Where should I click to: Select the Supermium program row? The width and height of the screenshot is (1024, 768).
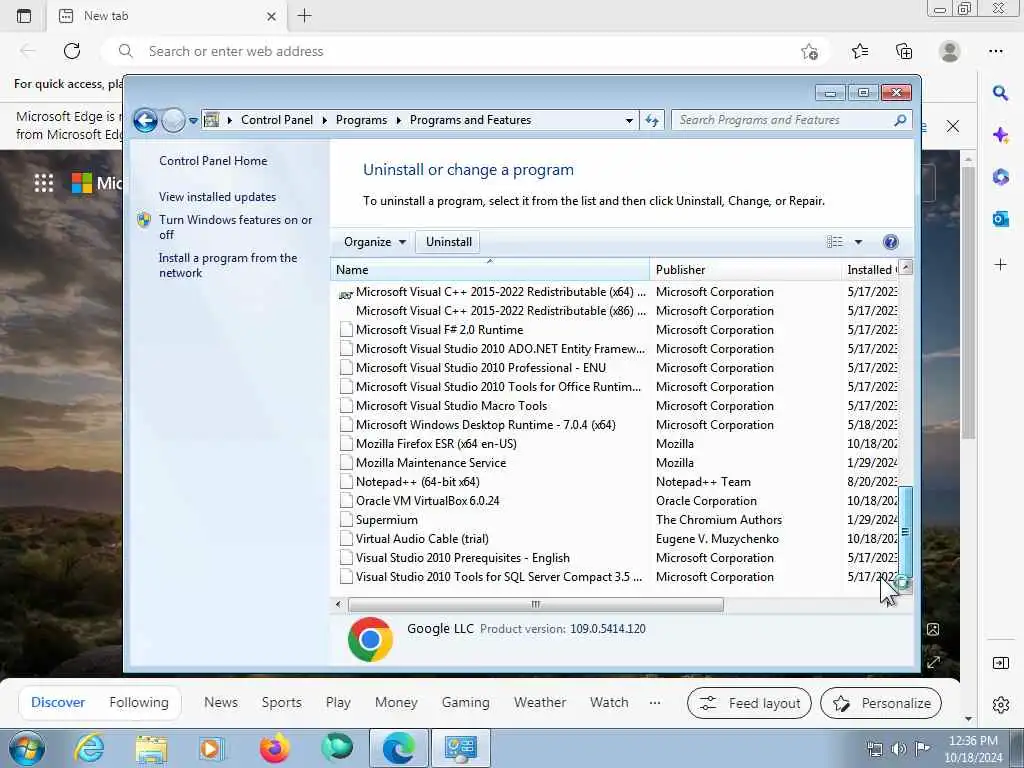pyautogui.click(x=615, y=520)
